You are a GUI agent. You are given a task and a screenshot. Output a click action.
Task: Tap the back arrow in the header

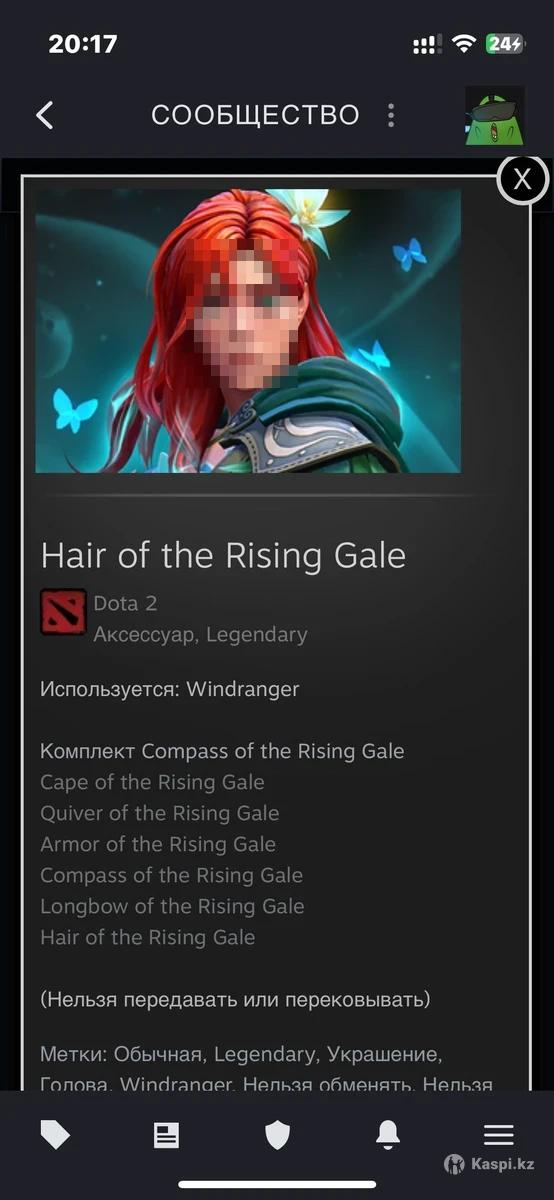(x=45, y=115)
